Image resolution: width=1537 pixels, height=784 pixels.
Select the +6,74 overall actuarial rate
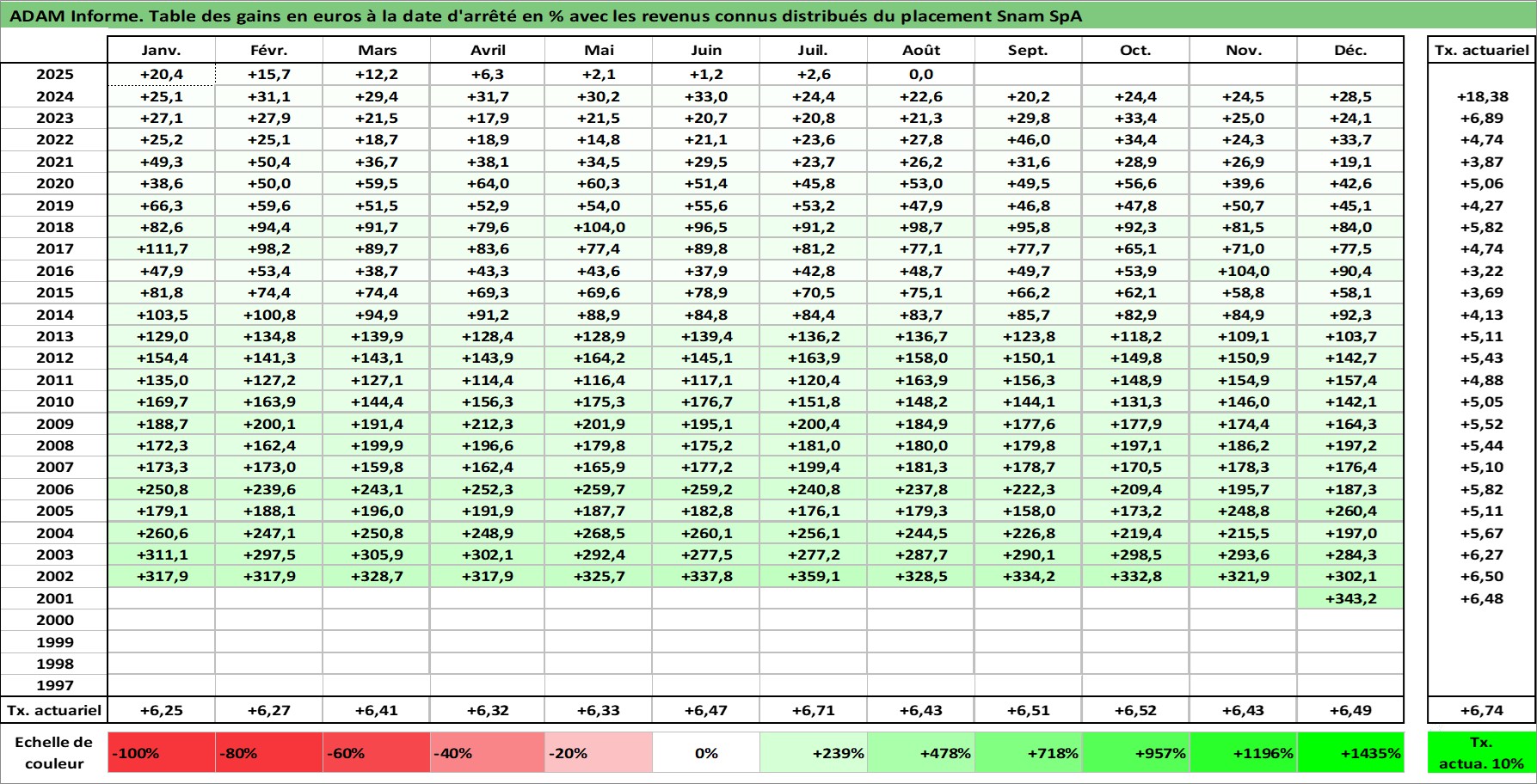[x=1482, y=710]
